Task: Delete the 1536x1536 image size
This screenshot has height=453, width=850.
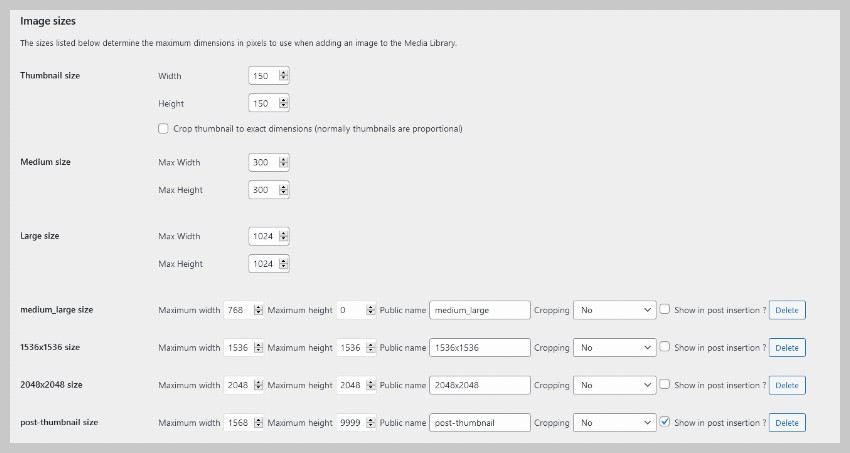Action: [787, 348]
